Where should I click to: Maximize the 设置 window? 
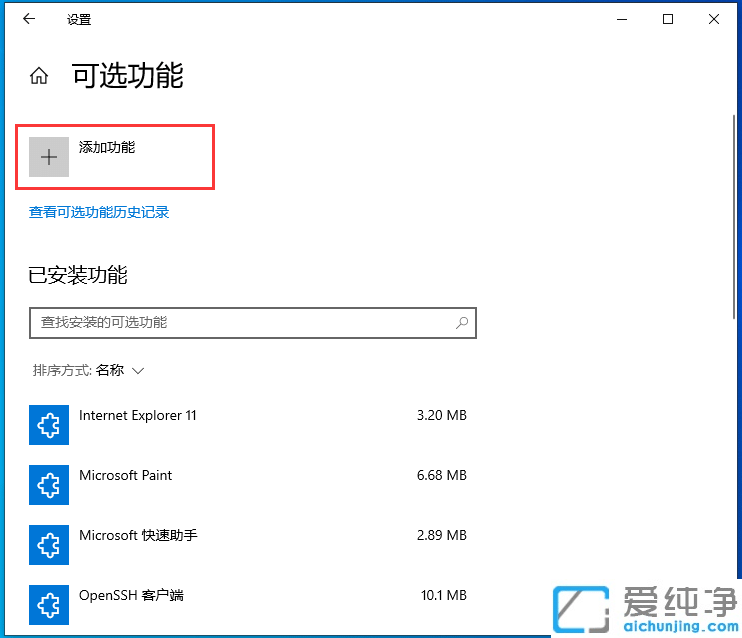[668, 19]
